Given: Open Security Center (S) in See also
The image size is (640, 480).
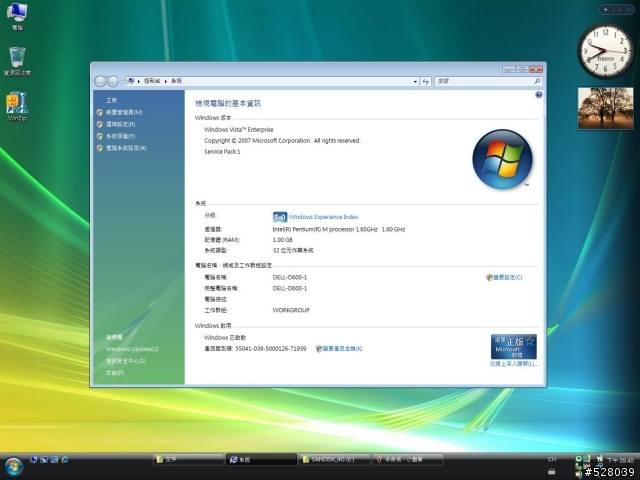Looking at the screenshot, I should point(126,361).
